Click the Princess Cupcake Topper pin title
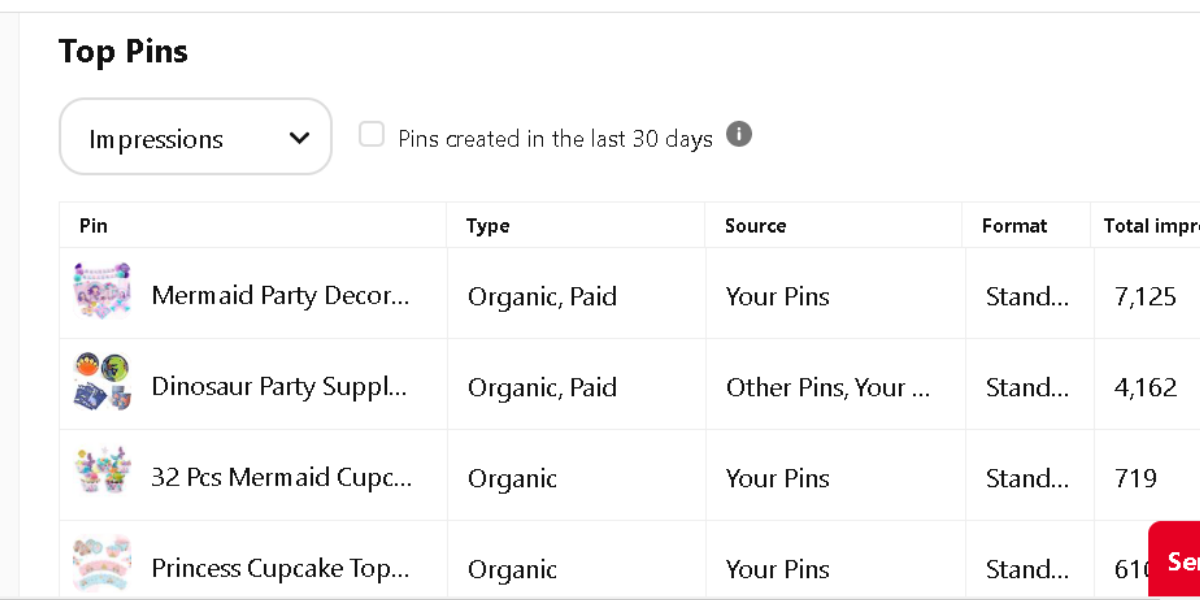The height and width of the screenshot is (600, 1200). (280, 569)
